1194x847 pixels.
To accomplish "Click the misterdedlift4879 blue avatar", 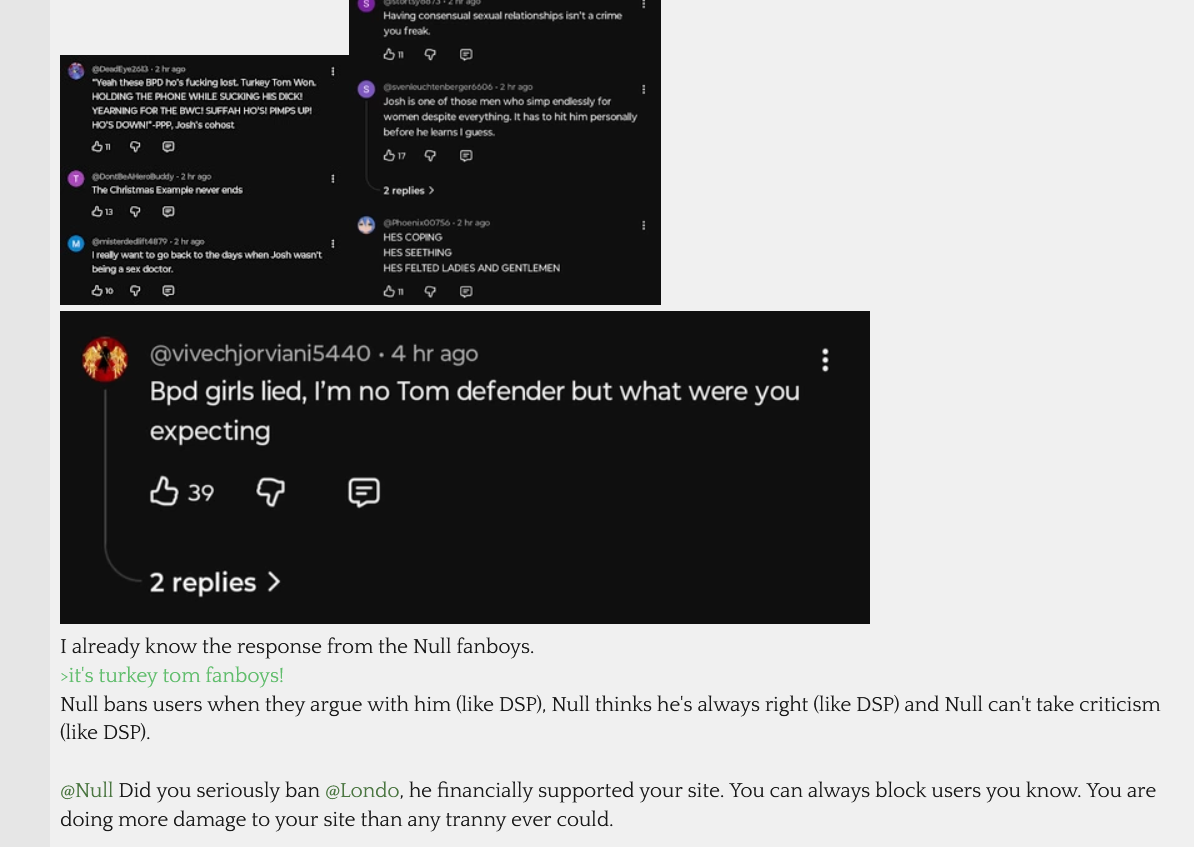I will click(x=76, y=244).
